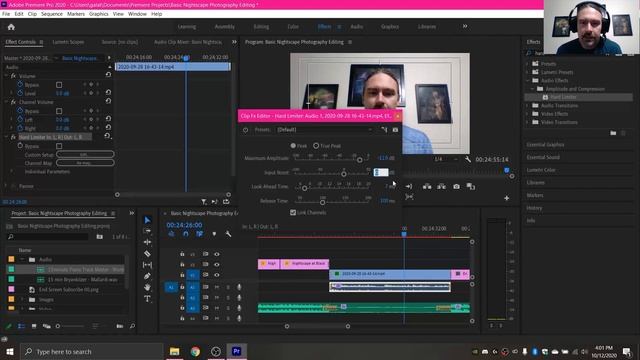Toggle the lock on the top video track
640x360 pixels.
182,254
